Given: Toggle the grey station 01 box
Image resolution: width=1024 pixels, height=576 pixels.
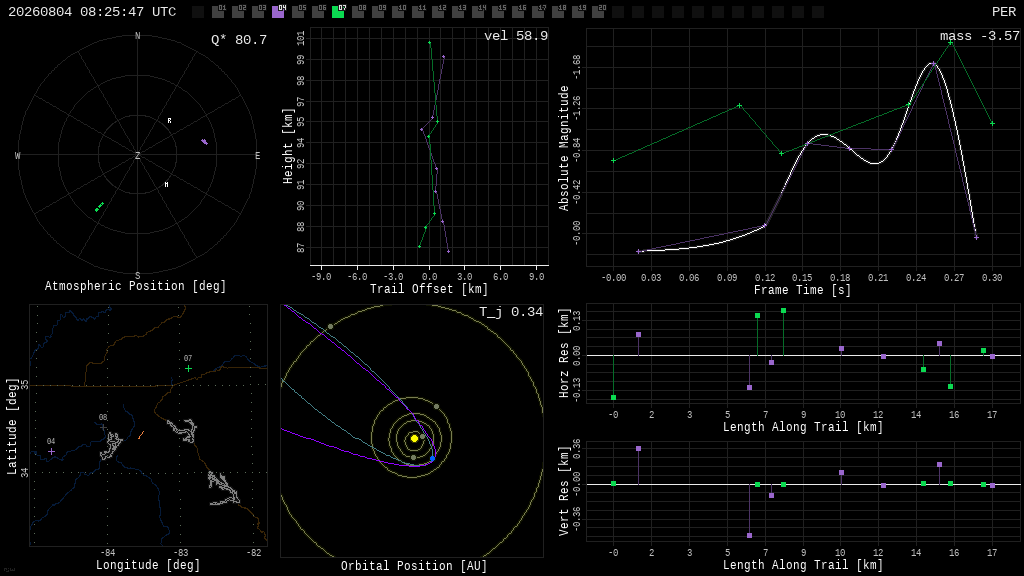Looking at the screenshot, I should pos(219,12).
